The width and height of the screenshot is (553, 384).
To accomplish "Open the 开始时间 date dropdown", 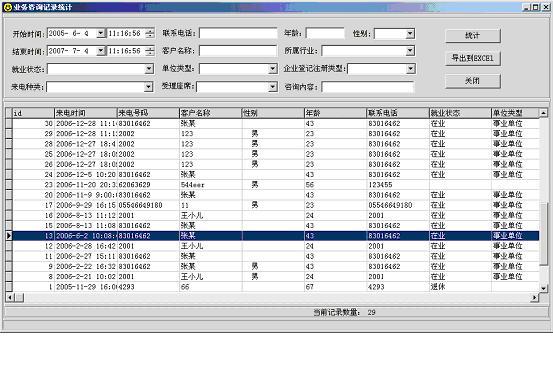I will point(101,33).
